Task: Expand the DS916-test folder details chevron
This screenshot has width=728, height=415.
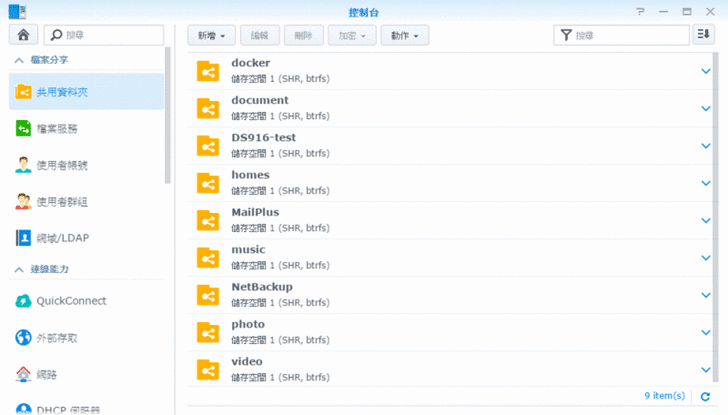Action: (x=706, y=146)
